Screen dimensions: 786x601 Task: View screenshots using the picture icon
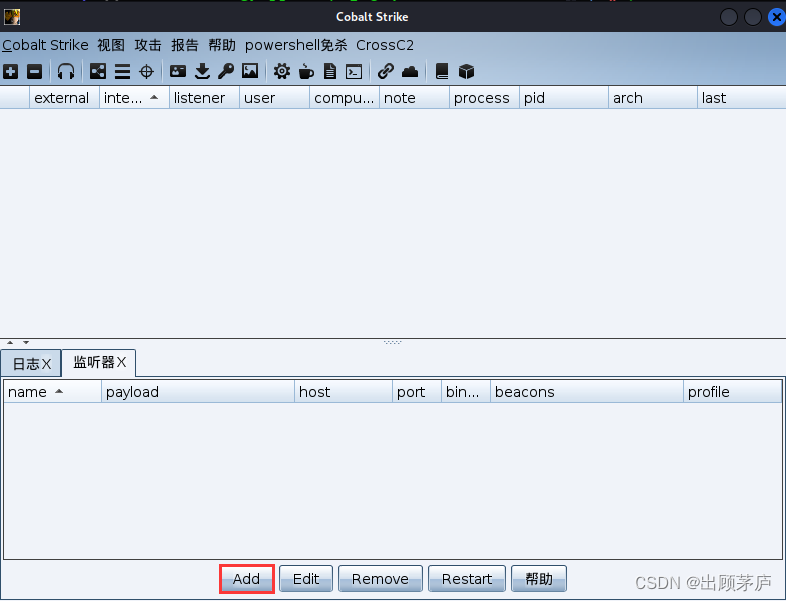click(x=250, y=71)
